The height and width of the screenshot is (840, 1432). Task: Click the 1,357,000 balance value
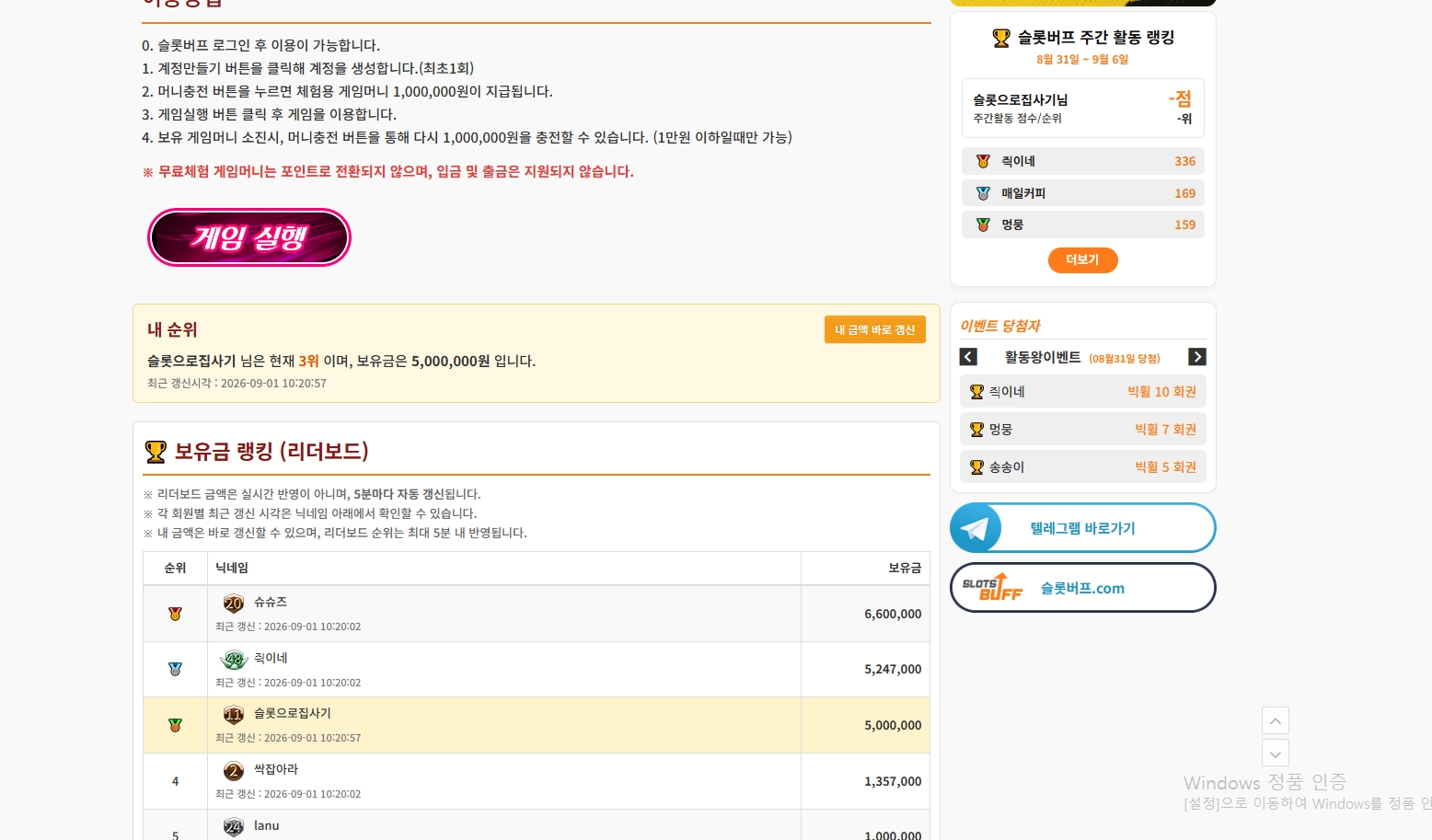coord(893,781)
